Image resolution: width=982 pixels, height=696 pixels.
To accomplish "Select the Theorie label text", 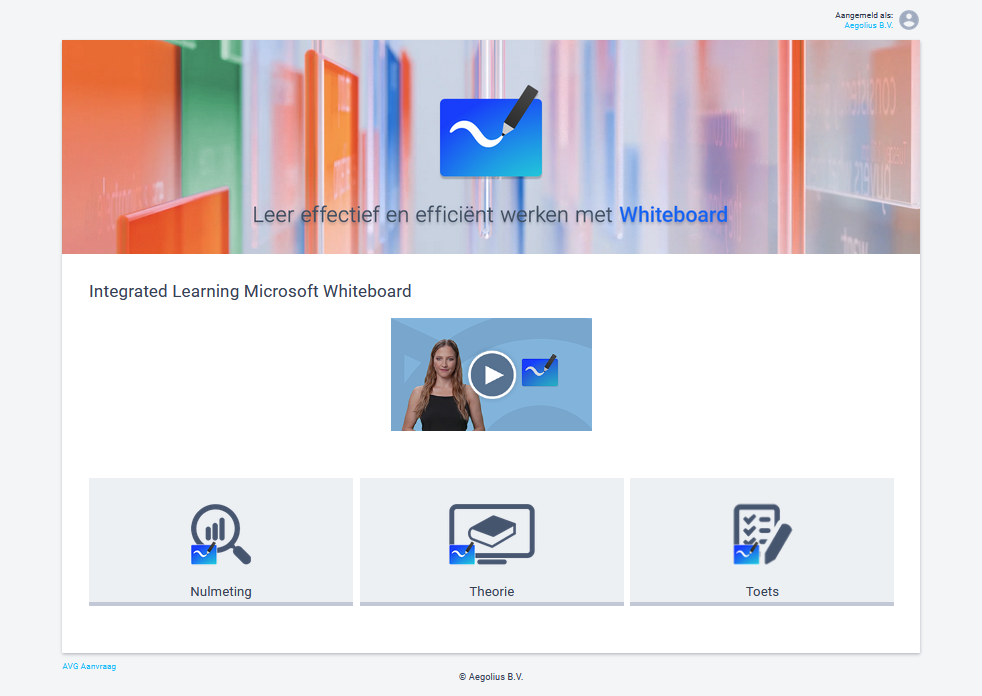I will click(491, 592).
